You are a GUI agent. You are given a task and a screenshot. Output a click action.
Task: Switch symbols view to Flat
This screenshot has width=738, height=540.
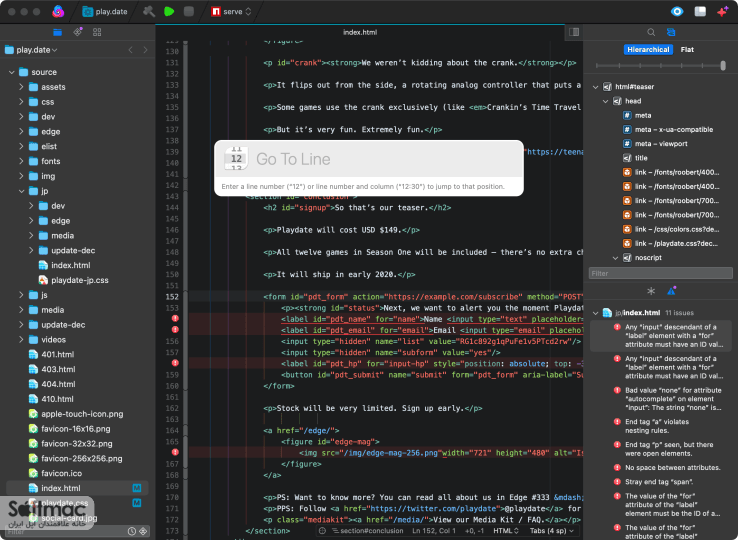pos(687,49)
